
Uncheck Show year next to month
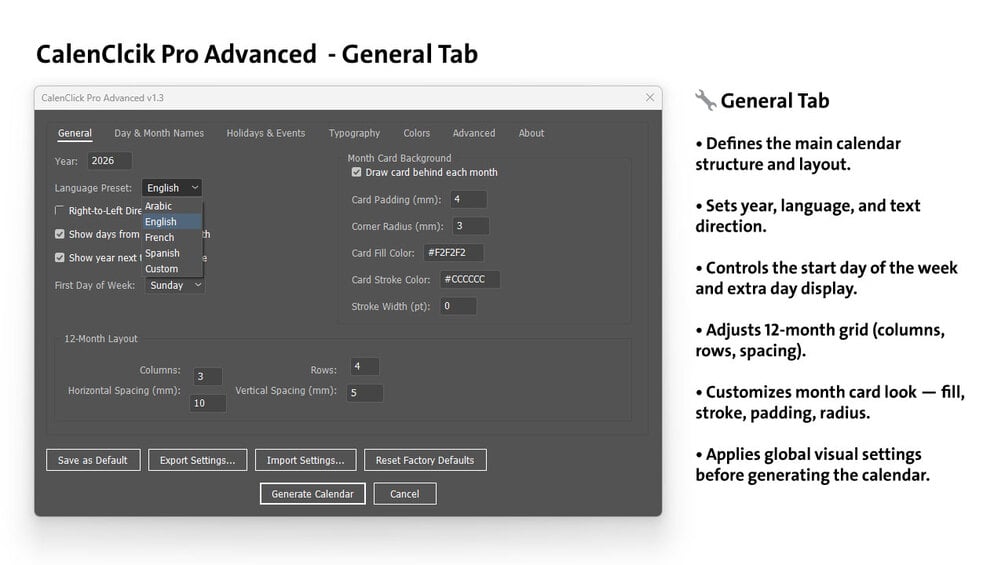(60, 258)
